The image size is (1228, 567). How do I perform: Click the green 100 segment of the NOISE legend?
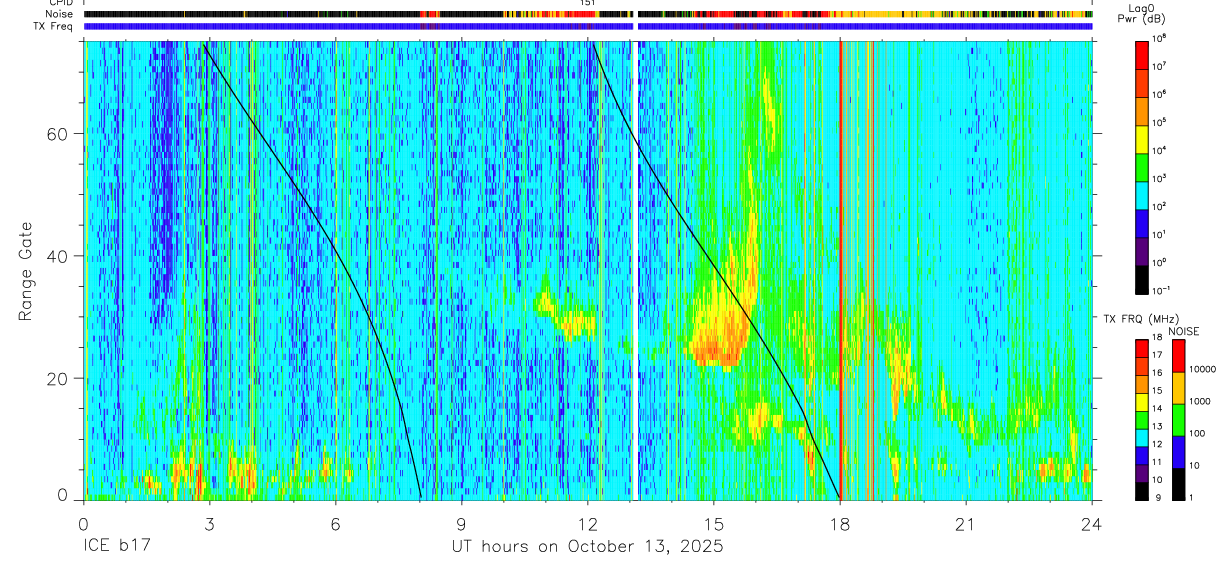coord(1178,420)
